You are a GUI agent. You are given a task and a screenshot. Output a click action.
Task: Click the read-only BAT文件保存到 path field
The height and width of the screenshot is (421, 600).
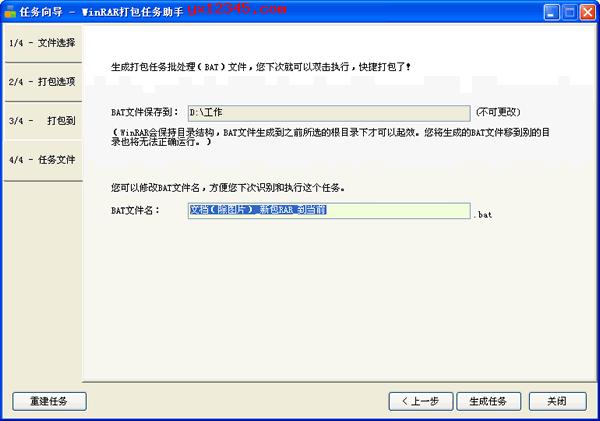[329, 113]
